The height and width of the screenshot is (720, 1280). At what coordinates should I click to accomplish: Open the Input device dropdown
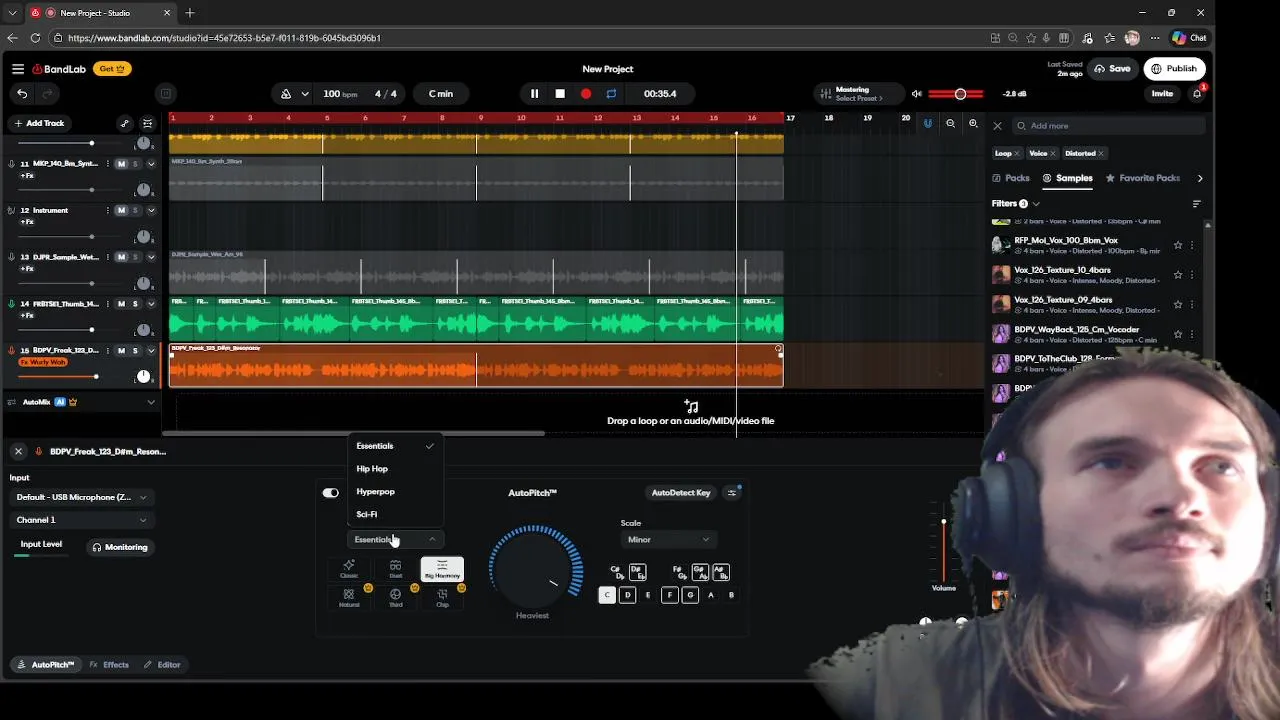click(81, 497)
